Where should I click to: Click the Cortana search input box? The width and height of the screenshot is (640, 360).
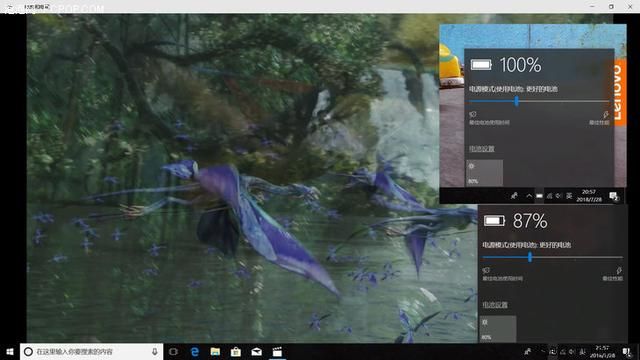[x=91, y=351]
